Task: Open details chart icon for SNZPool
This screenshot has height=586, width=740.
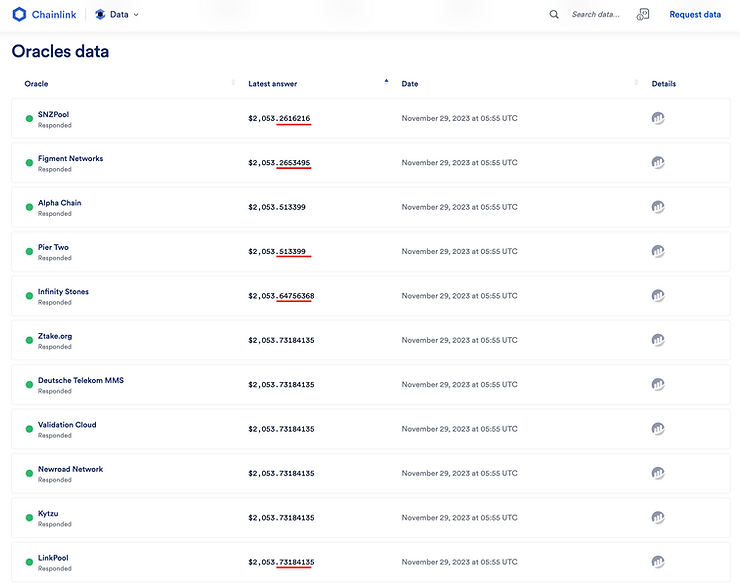Action: point(658,118)
